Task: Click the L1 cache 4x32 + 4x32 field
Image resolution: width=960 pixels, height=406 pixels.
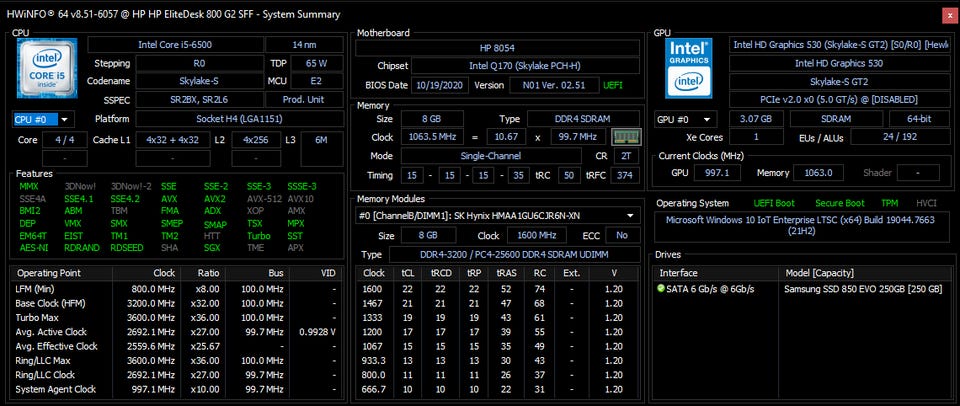Action: (173, 140)
